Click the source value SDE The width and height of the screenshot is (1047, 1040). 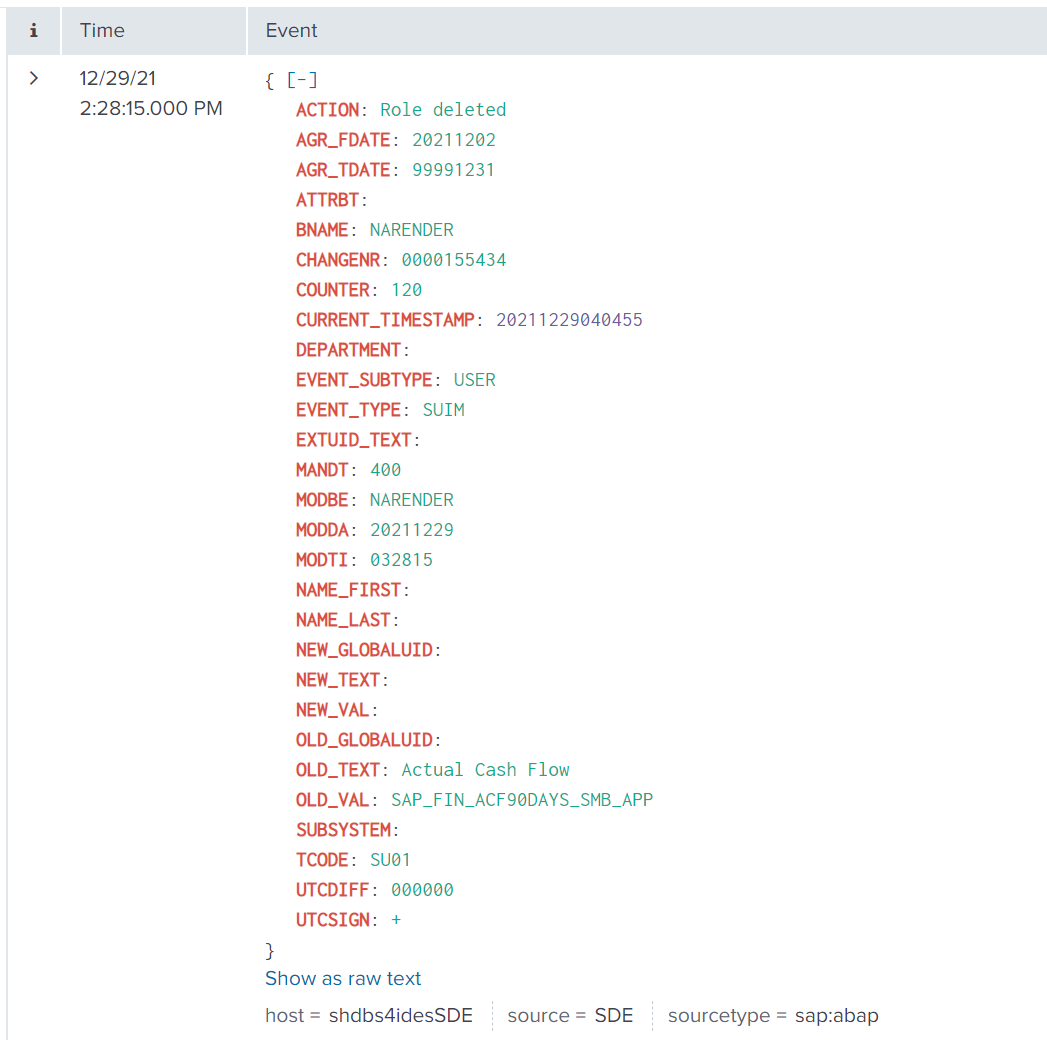(614, 1016)
